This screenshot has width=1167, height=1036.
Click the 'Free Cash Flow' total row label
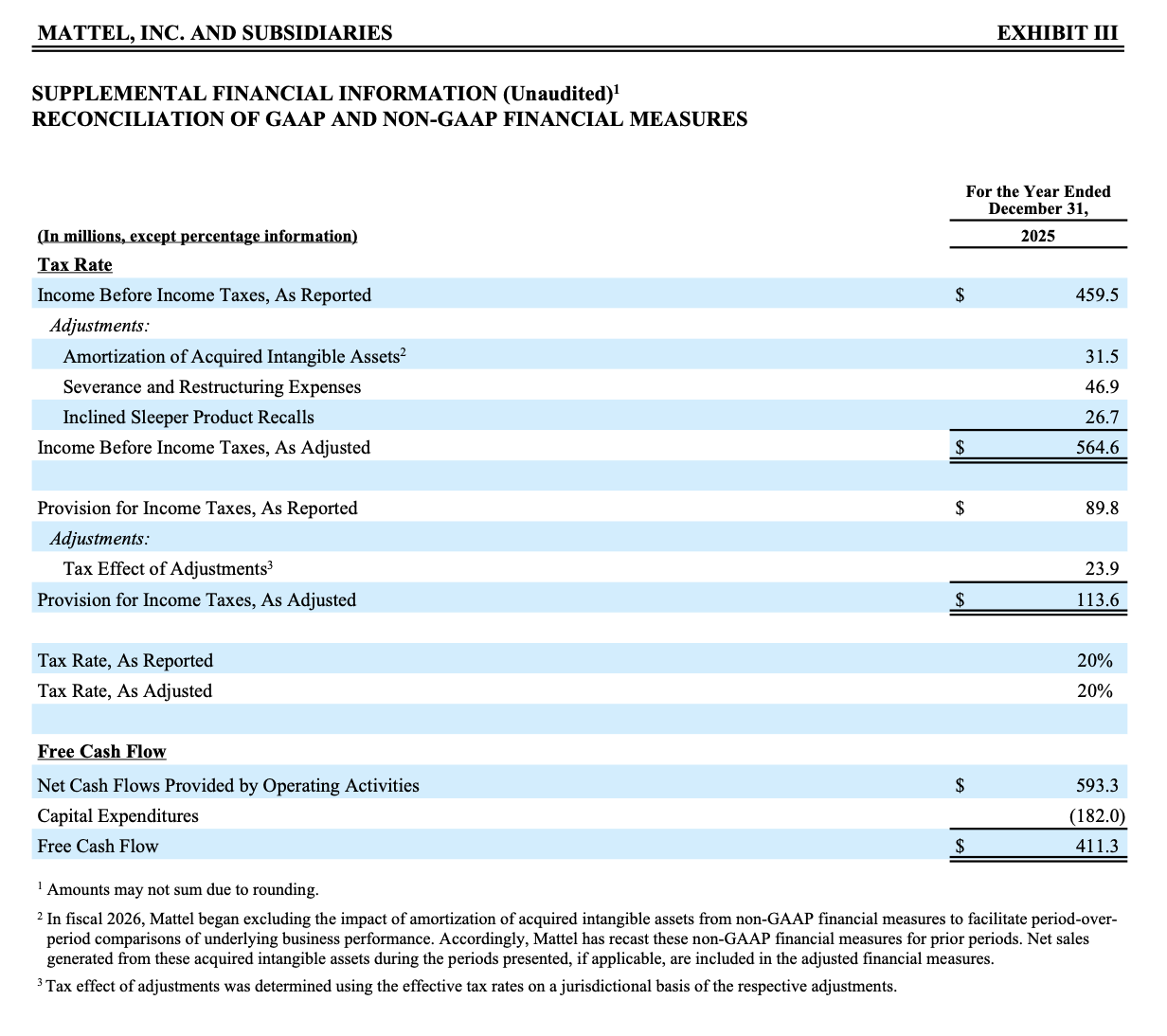click(98, 847)
